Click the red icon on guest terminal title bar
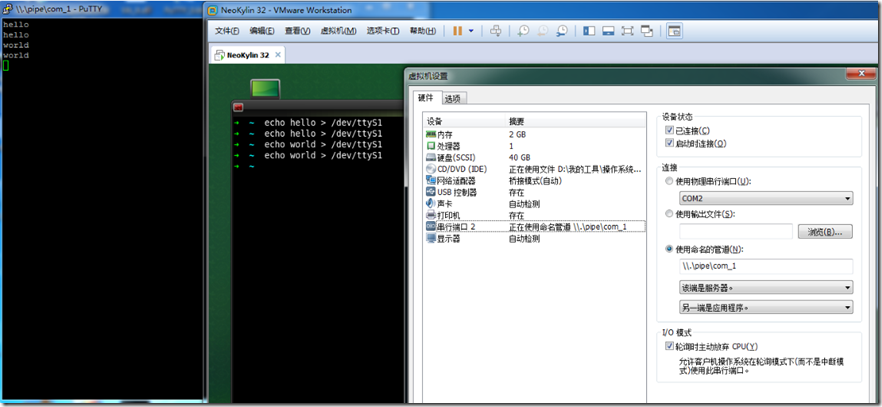 coord(238,107)
